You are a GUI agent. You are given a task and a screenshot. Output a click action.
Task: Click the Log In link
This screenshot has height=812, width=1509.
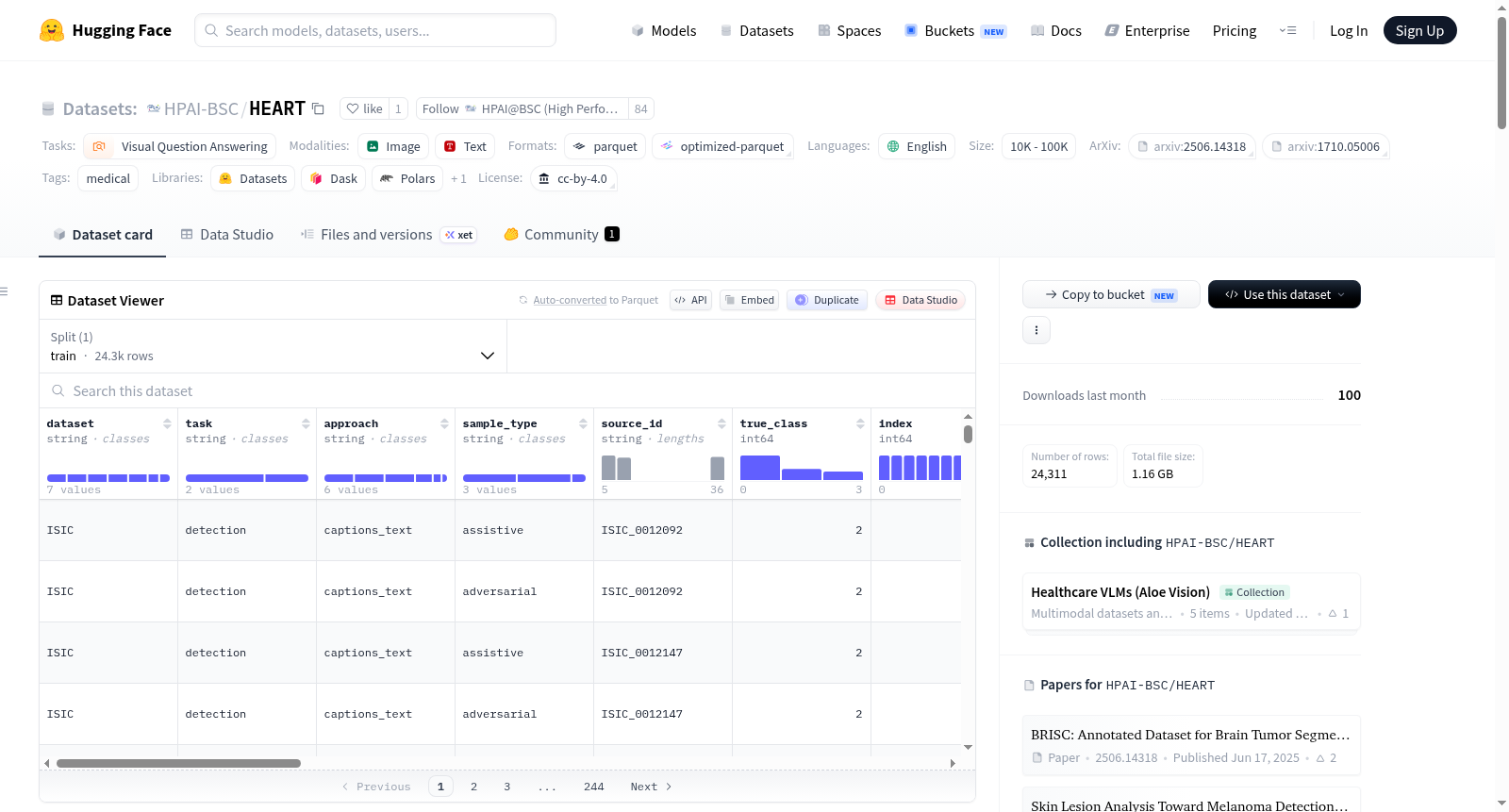[x=1349, y=30]
